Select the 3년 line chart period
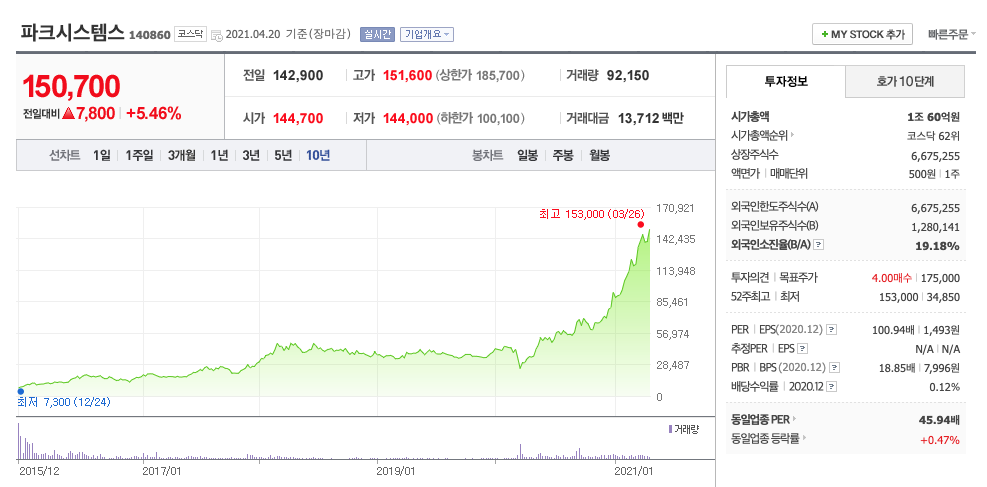The image size is (987, 487). 251,155
